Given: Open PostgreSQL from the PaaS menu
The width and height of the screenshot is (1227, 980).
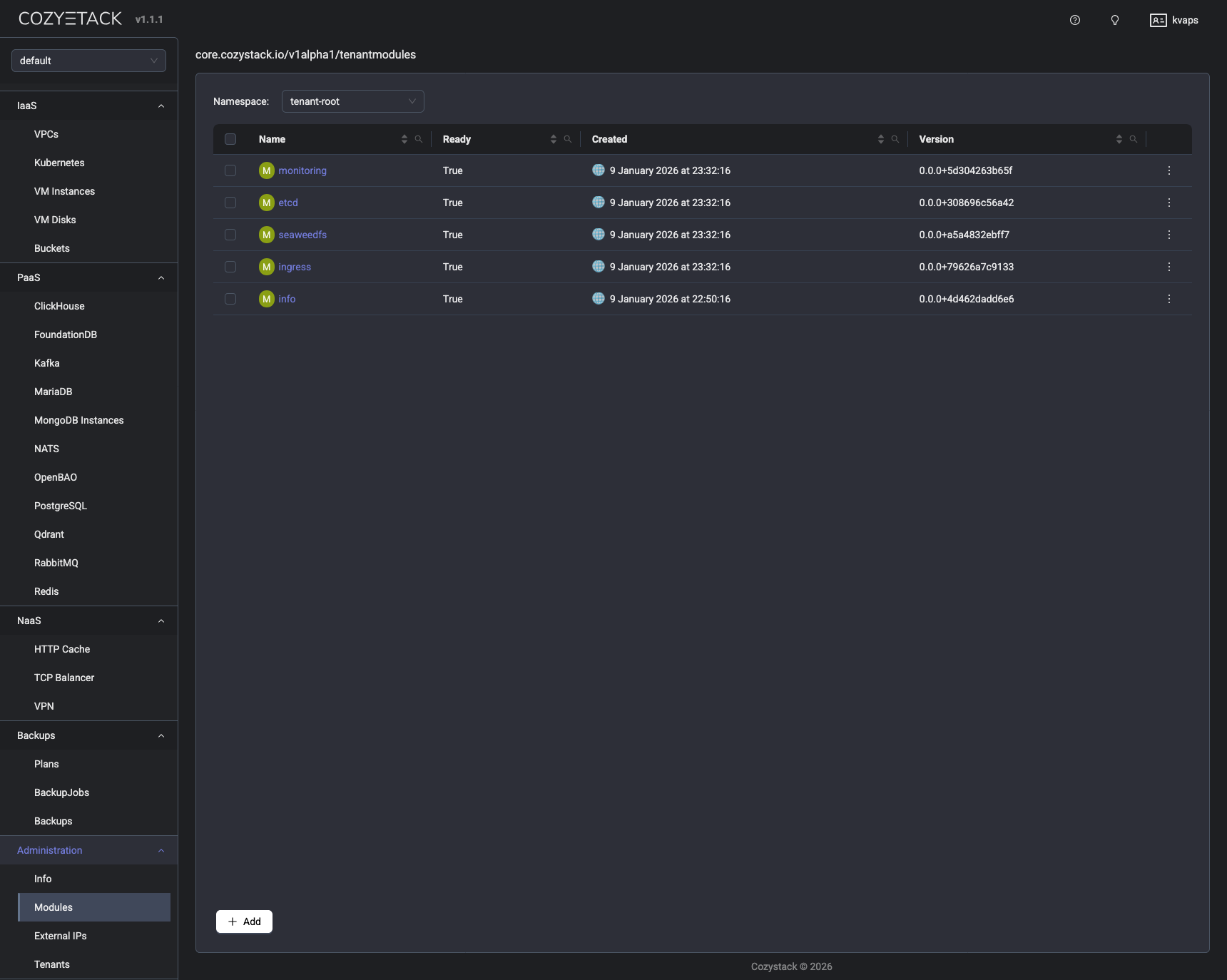Looking at the screenshot, I should 61,506.
